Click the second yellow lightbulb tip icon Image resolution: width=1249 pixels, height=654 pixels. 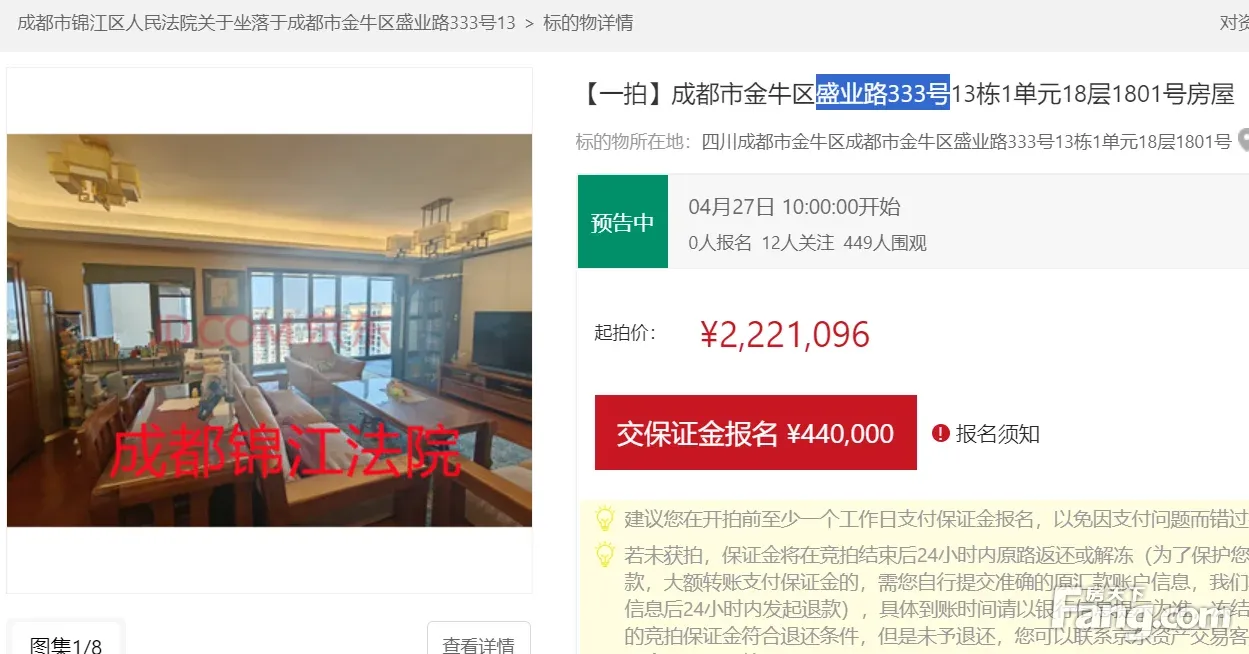tap(605, 554)
